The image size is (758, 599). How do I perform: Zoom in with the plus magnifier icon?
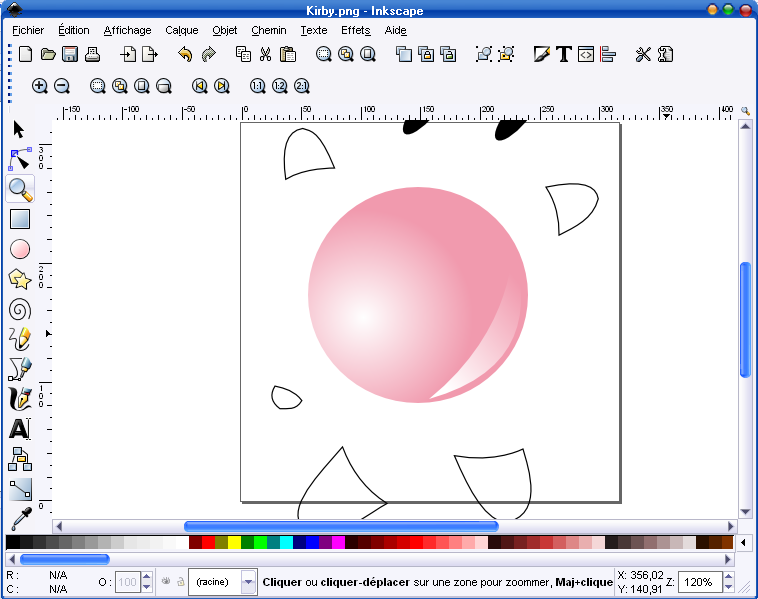(x=40, y=86)
